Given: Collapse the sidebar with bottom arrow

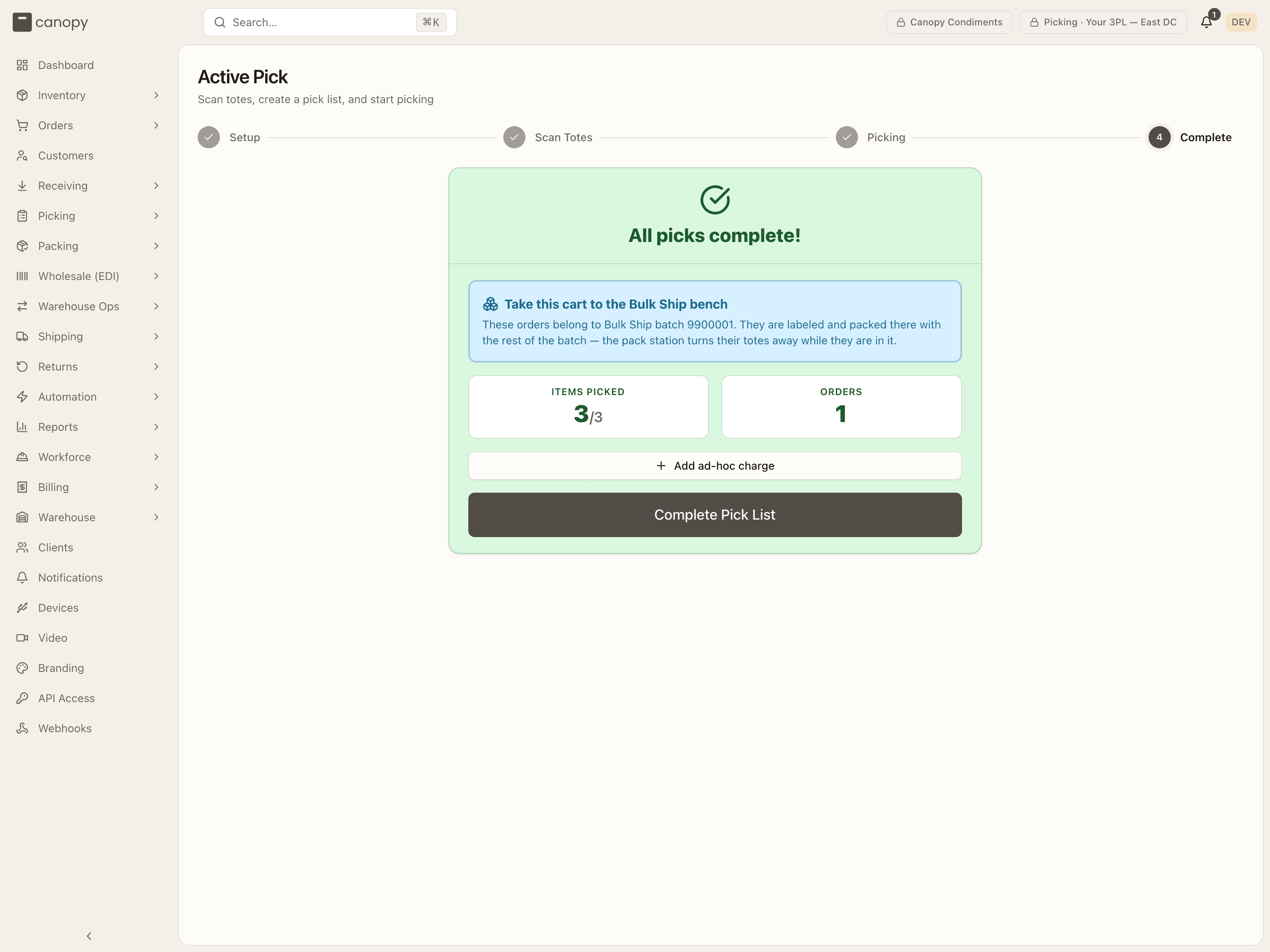Looking at the screenshot, I should pos(89,936).
